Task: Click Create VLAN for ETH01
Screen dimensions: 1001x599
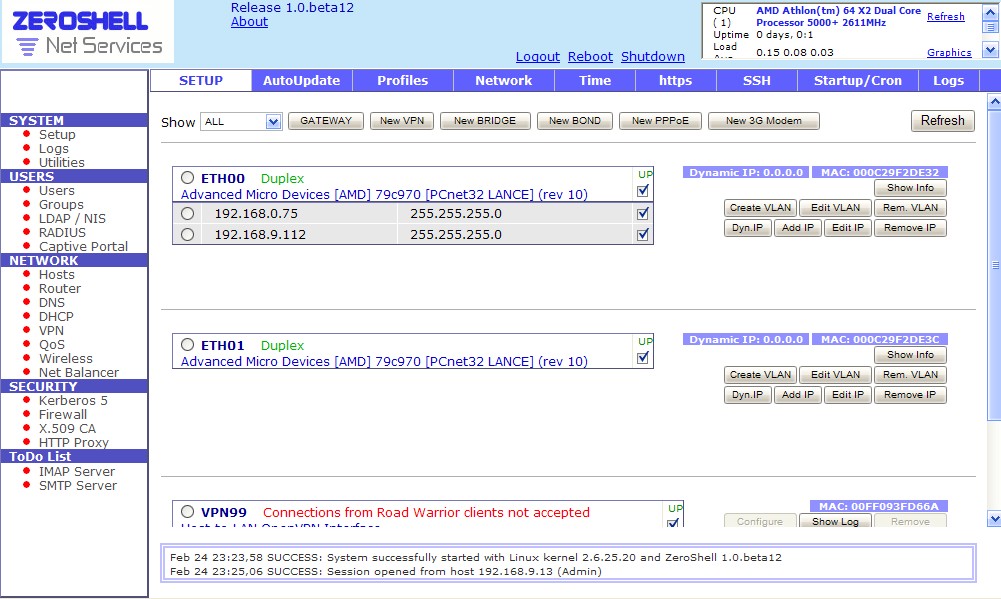Action: tap(760, 375)
